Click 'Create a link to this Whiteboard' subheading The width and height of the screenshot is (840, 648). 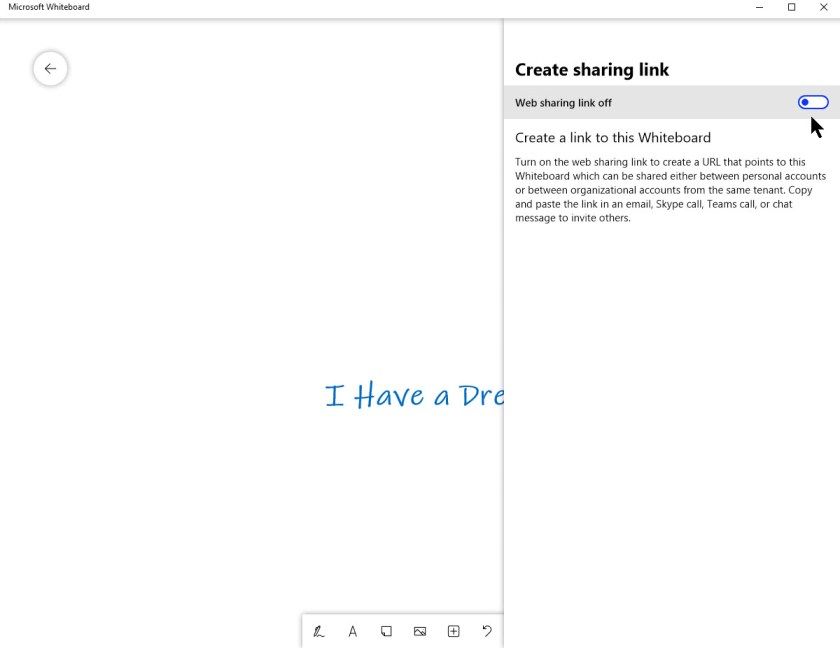(x=612, y=138)
